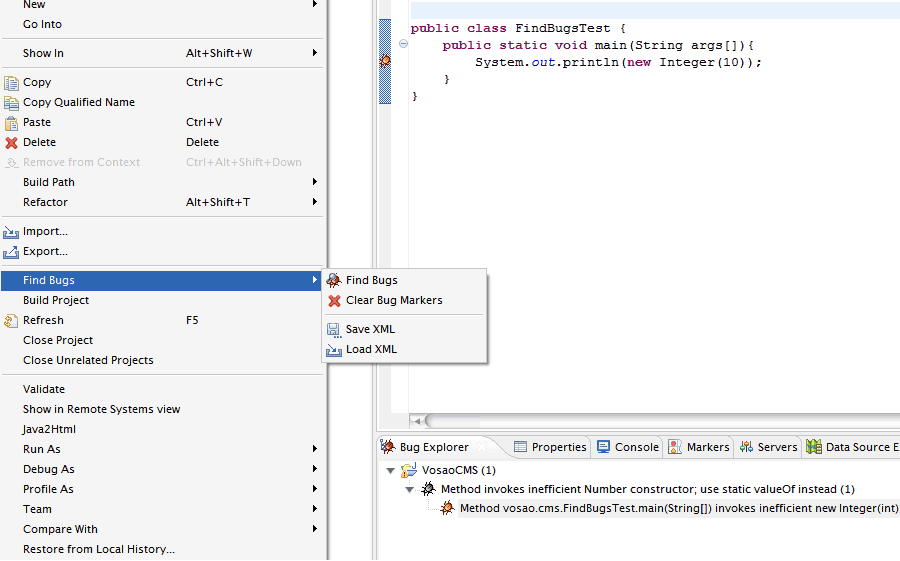Viewport: 900px width, 561px height.
Task: Collapse the main method fold toggle
Action: 403,44
